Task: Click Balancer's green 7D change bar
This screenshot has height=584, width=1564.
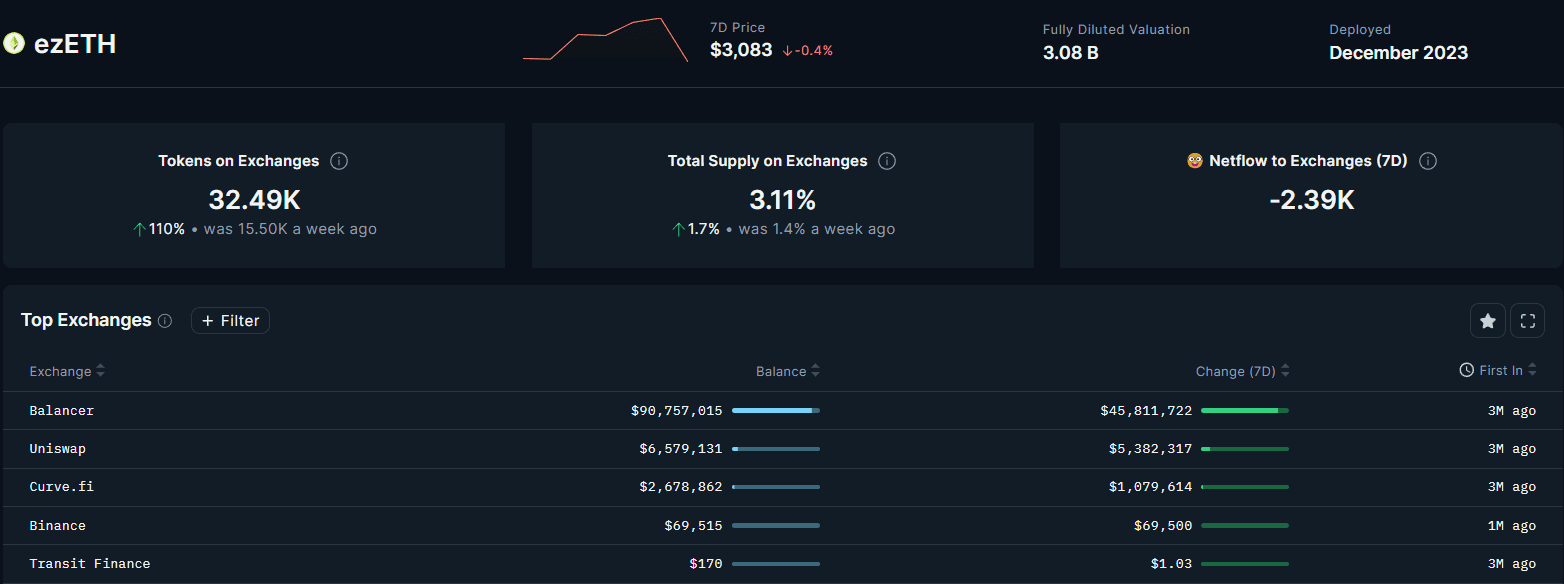Action: [1244, 410]
